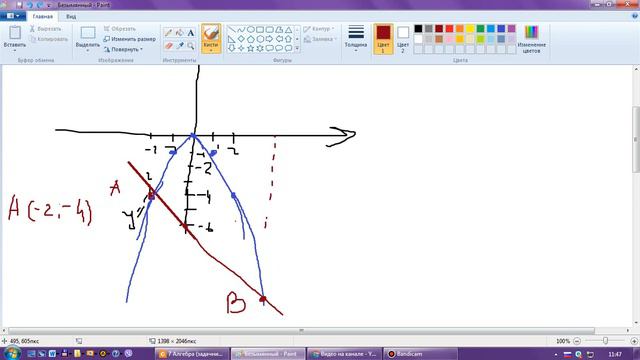Open Quick Access Toolbar customize arrow
This screenshot has height=360, width=640.
pyautogui.click(x=49, y=5)
